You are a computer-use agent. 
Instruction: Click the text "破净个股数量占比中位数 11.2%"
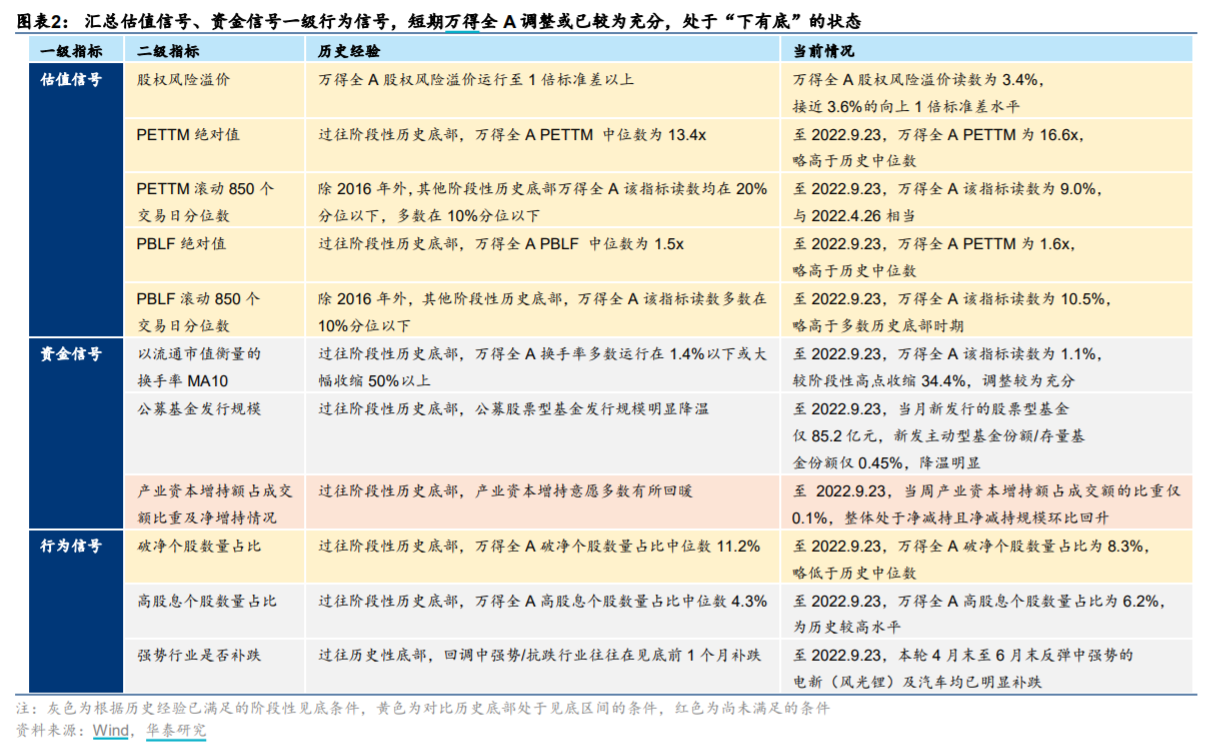pyautogui.click(x=650, y=546)
